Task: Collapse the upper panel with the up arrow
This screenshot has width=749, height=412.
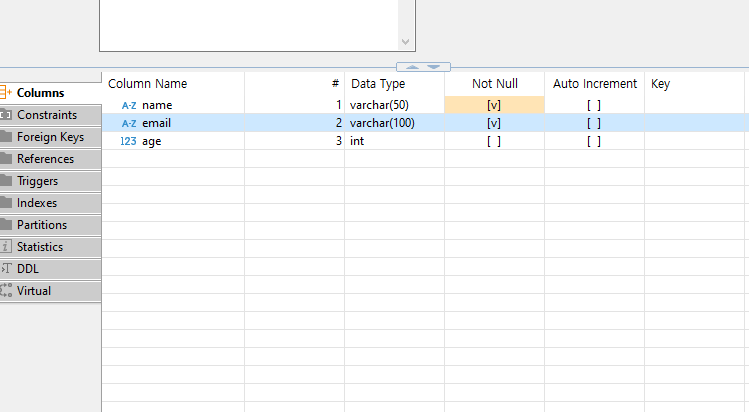Action: coord(412,67)
